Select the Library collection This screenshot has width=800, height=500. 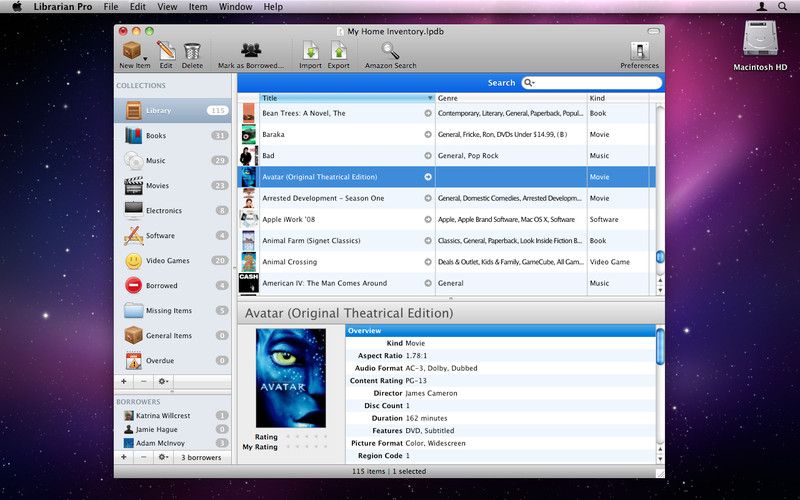173,110
